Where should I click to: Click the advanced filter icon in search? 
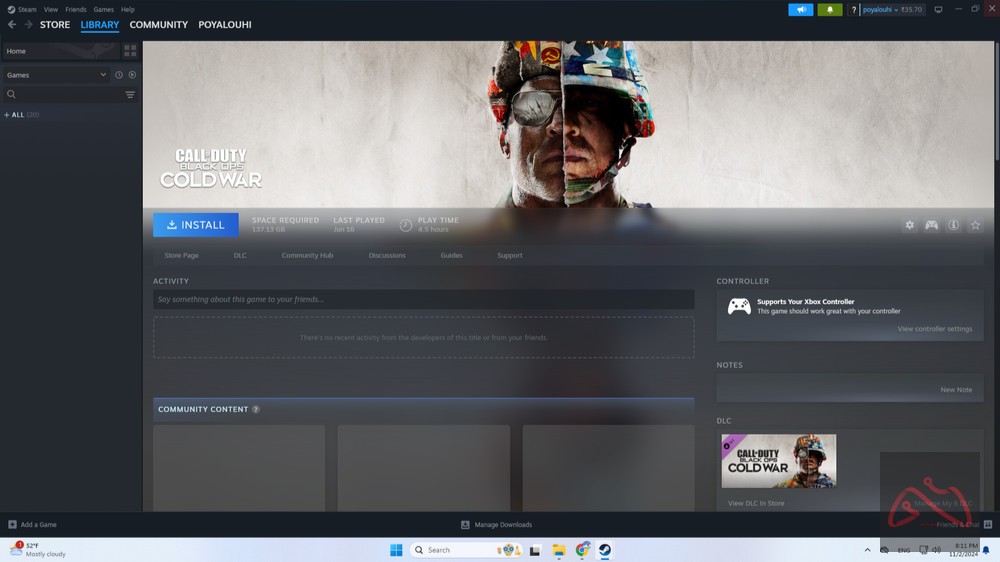coord(130,95)
